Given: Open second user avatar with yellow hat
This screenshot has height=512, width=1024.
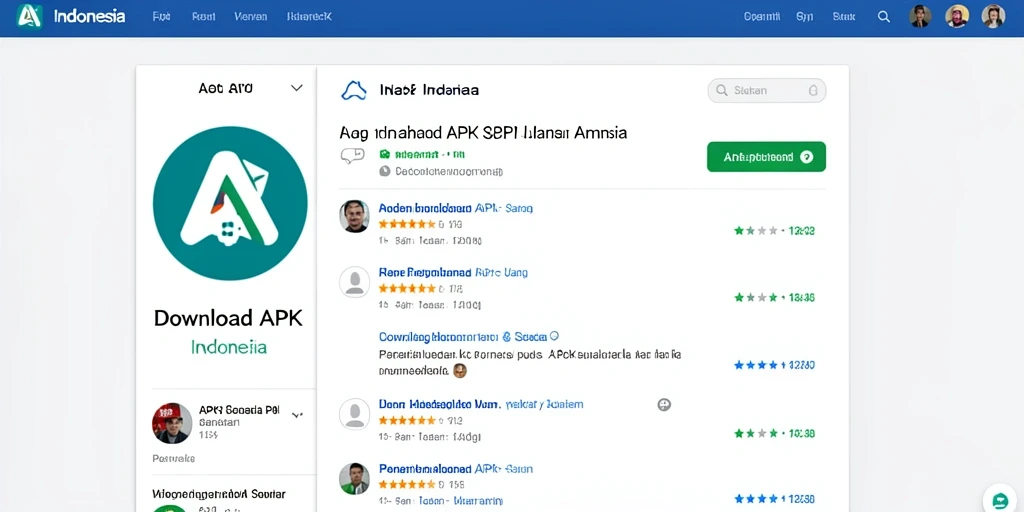Looking at the screenshot, I should coord(957,16).
